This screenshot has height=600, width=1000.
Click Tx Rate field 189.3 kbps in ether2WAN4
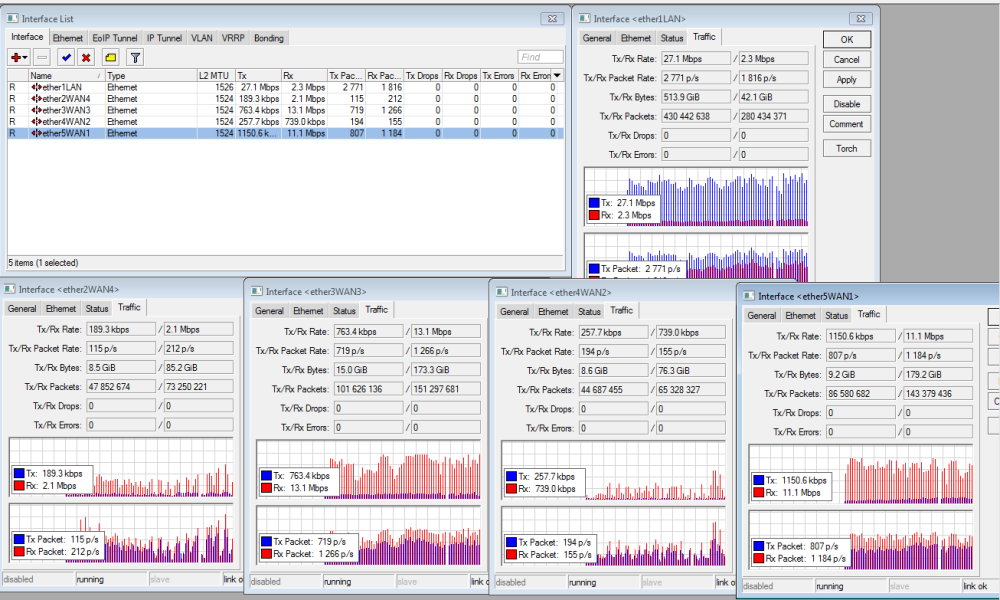click(121, 330)
